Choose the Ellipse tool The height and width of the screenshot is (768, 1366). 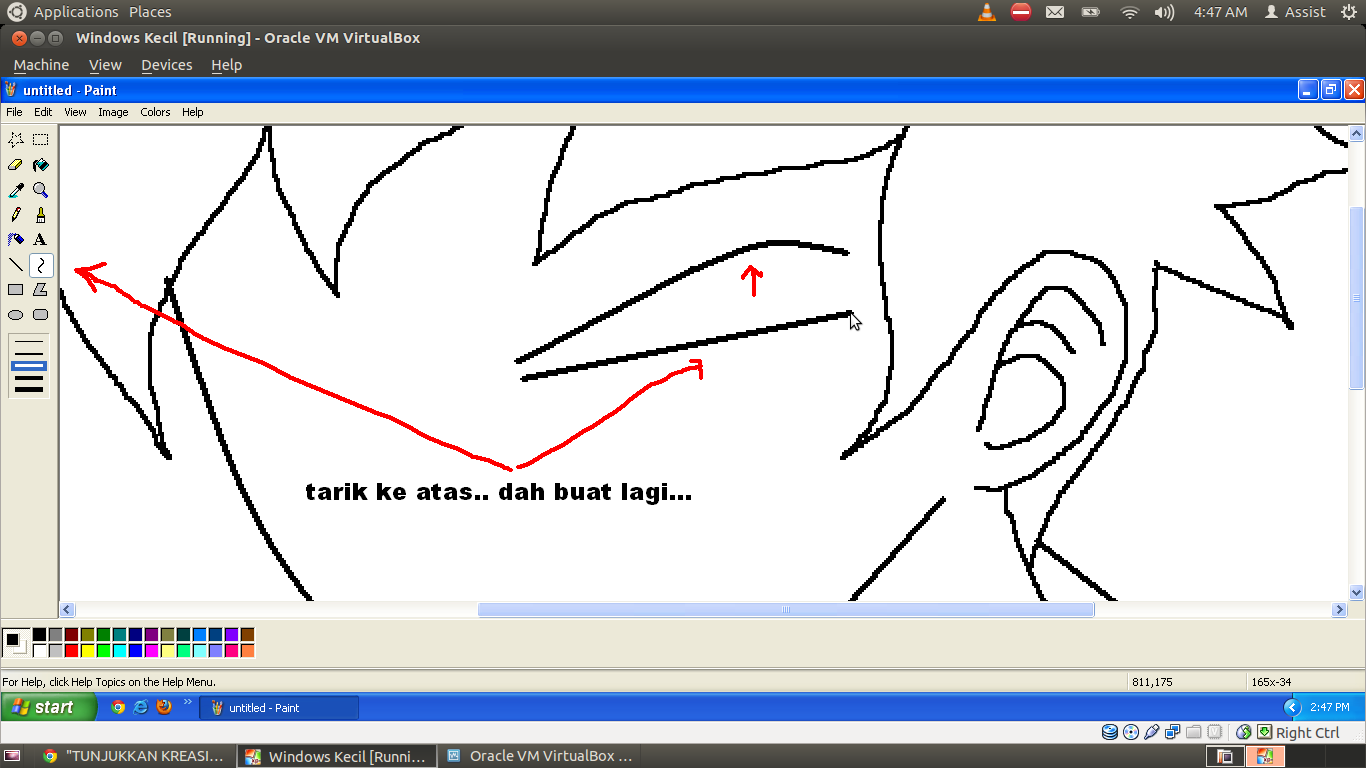(x=16, y=315)
